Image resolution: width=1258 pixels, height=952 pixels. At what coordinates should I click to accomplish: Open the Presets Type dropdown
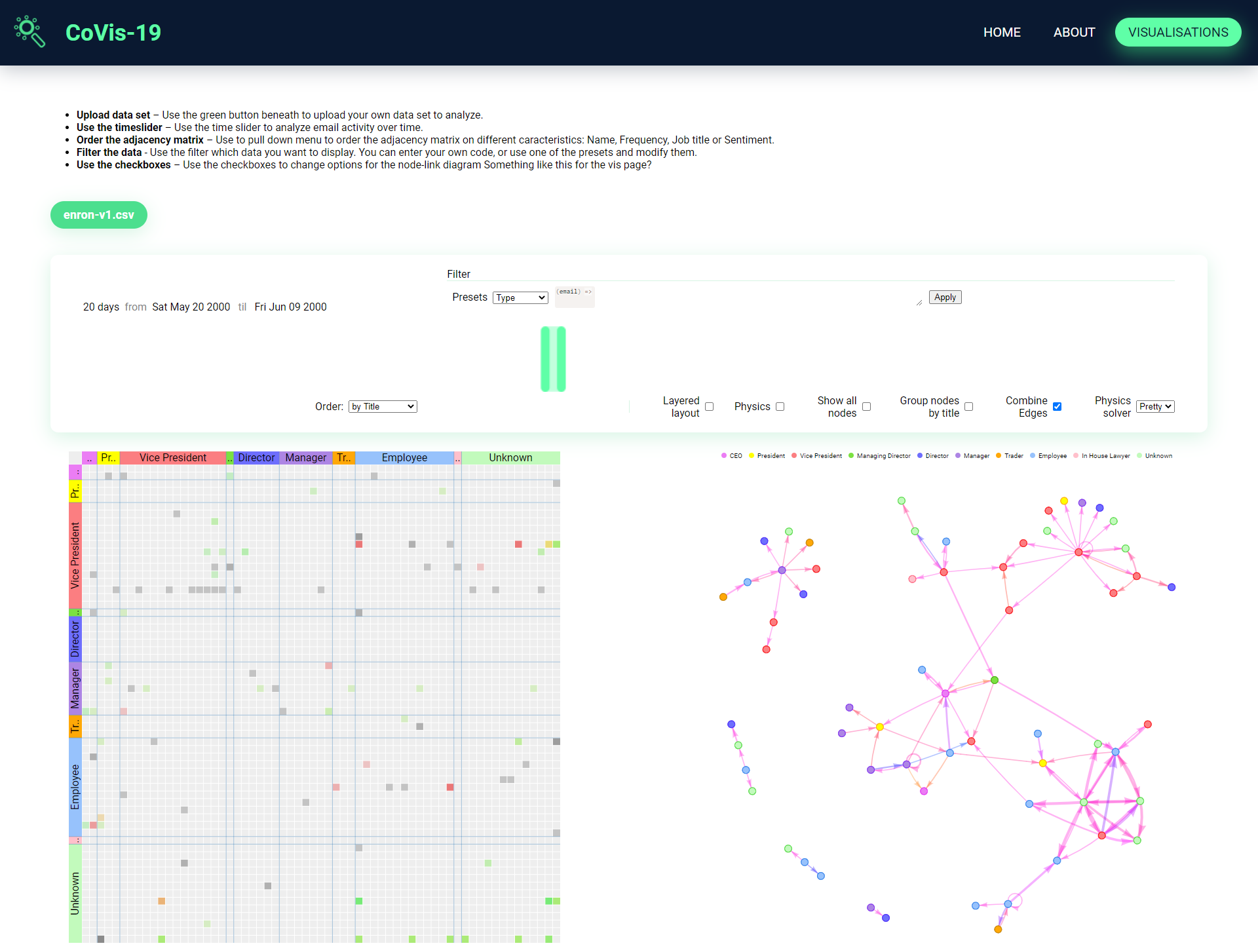click(520, 297)
